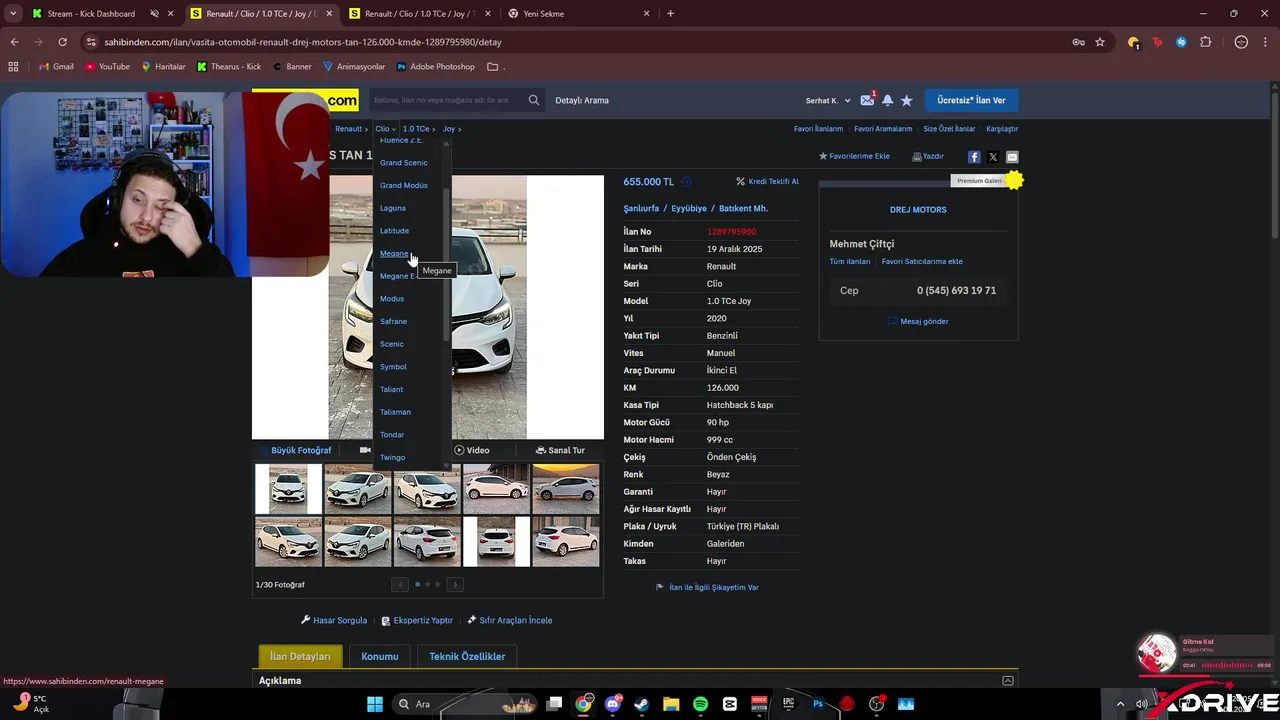The image size is (1280, 720).
Task: Select Symbol from the model list
Action: click(x=393, y=367)
